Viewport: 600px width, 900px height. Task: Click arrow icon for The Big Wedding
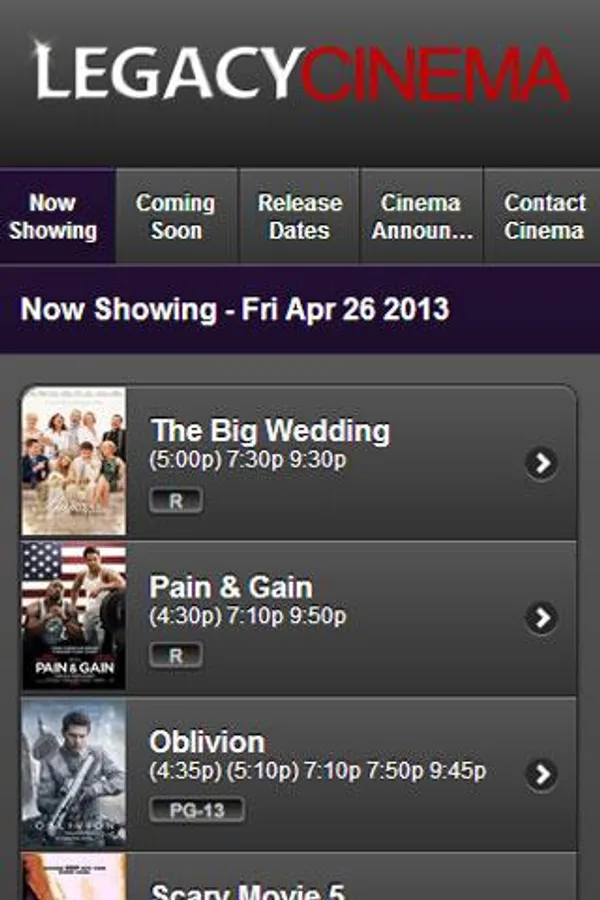[x=541, y=463]
